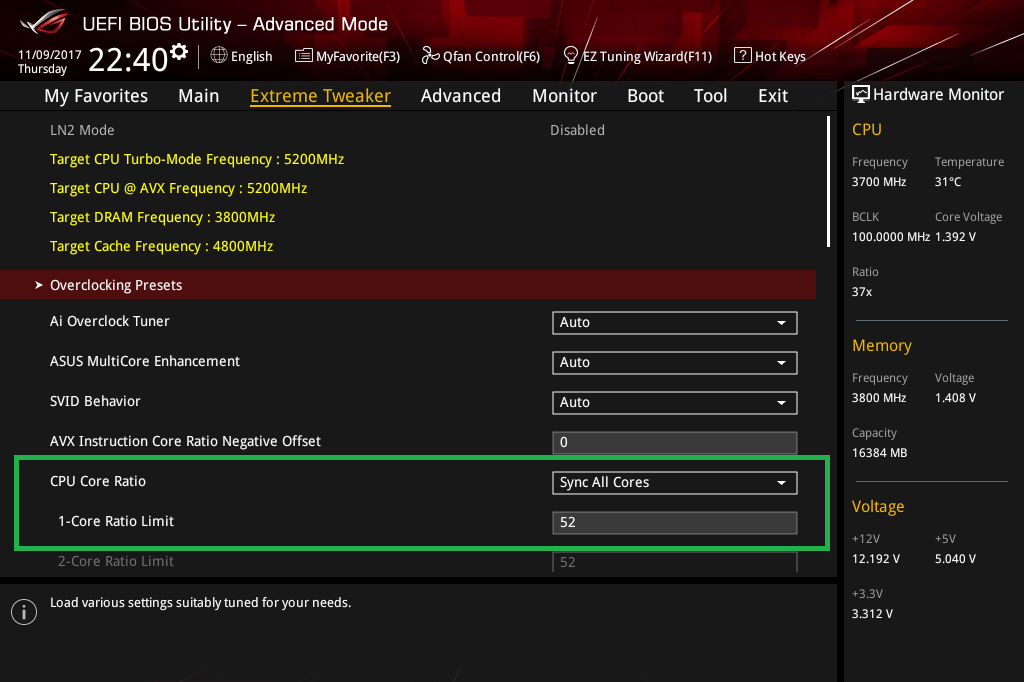This screenshot has width=1024, height=682.
Task: Open the Tool tab
Action: pos(710,96)
